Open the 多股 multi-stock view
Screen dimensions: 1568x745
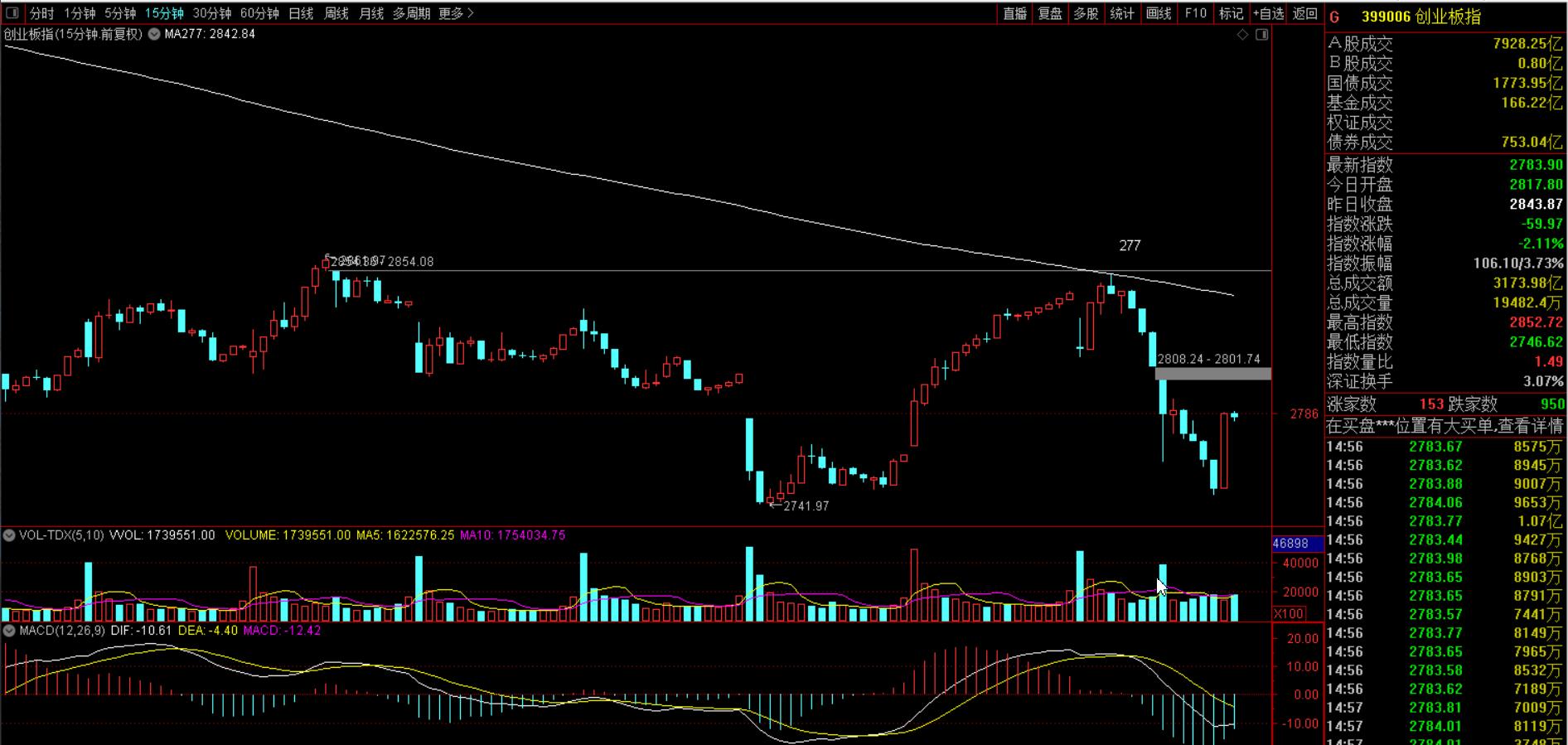(1086, 13)
